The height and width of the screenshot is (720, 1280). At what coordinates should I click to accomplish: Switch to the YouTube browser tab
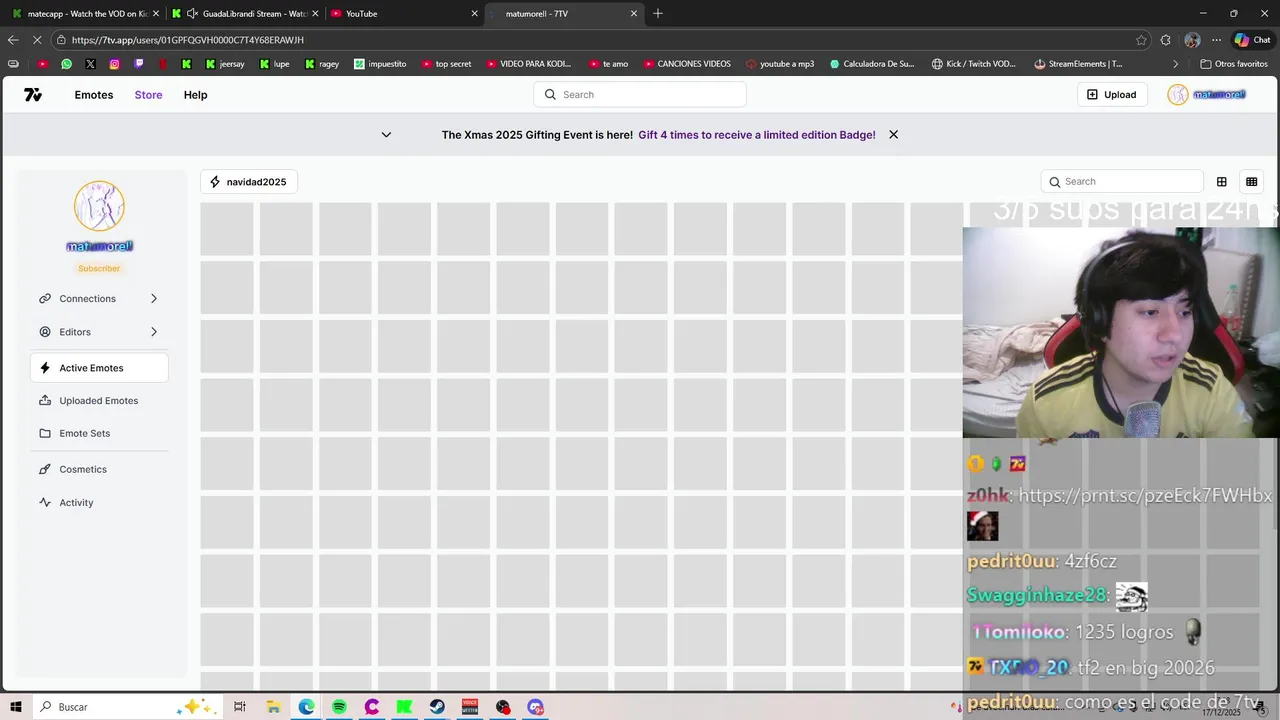[404, 14]
